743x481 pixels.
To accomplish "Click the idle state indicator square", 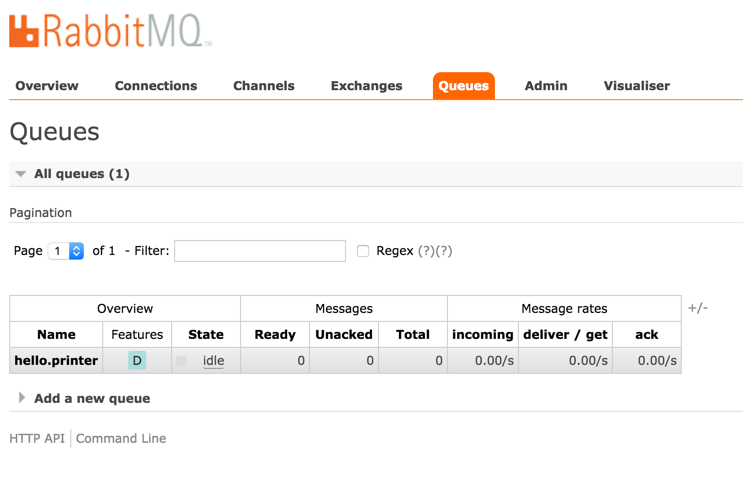I will (x=181, y=360).
